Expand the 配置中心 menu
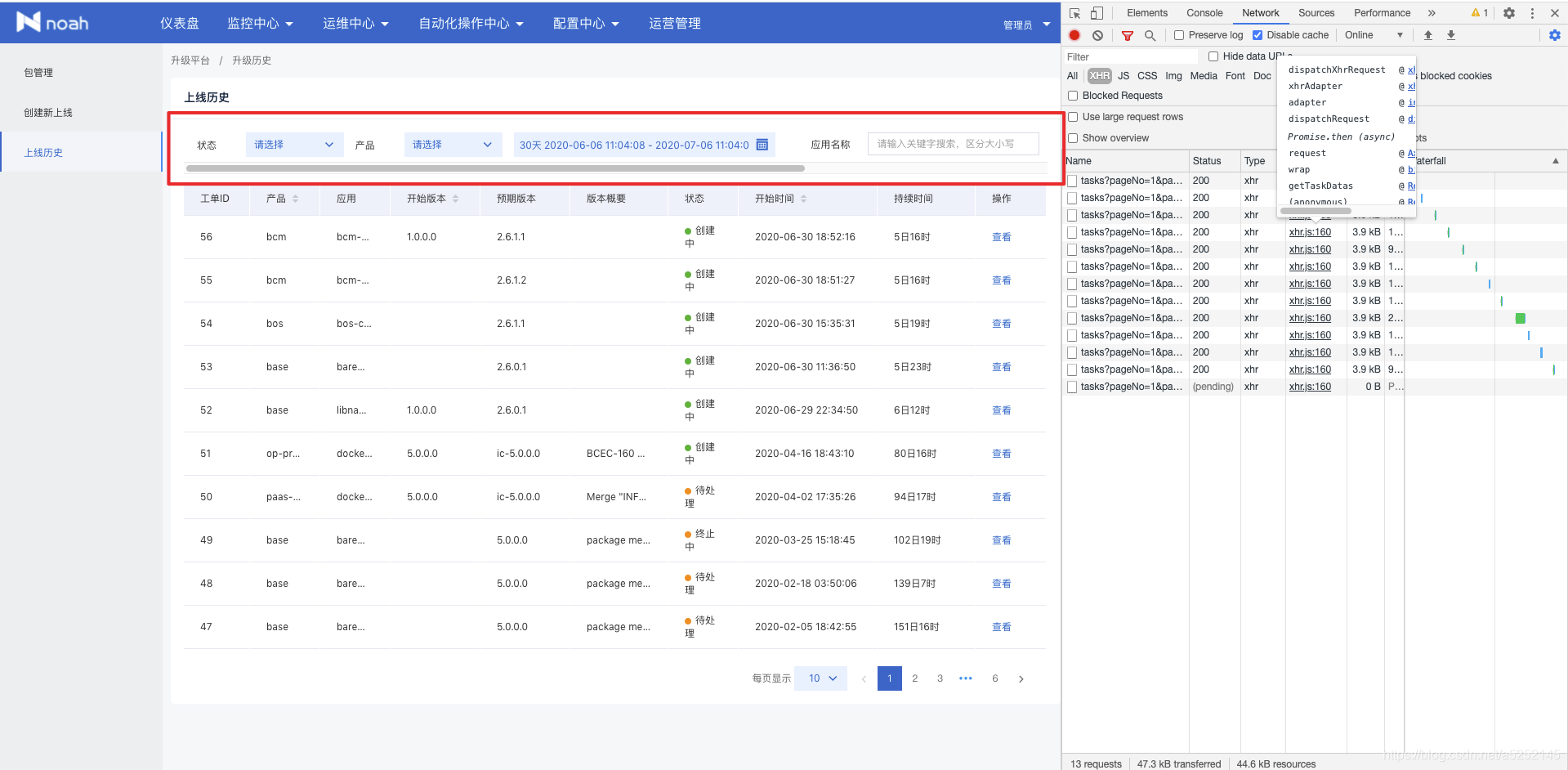Image resolution: width=1568 pixels, height=770 pixels. [x=586, y=24]
